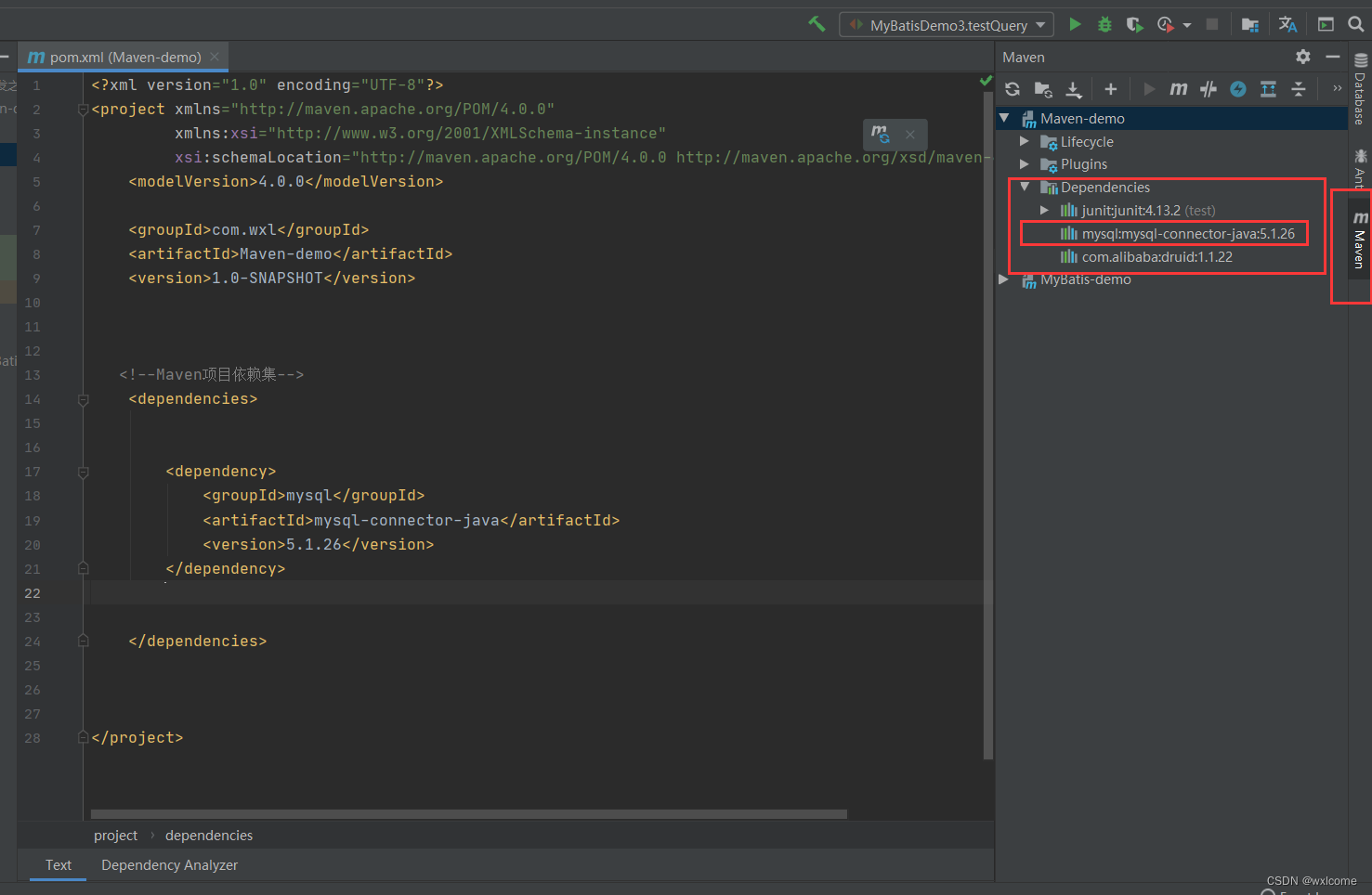Toggle skip tests mode lightning icon
The height and width of the screenshot is (895, 1372).
point(1238,89)
